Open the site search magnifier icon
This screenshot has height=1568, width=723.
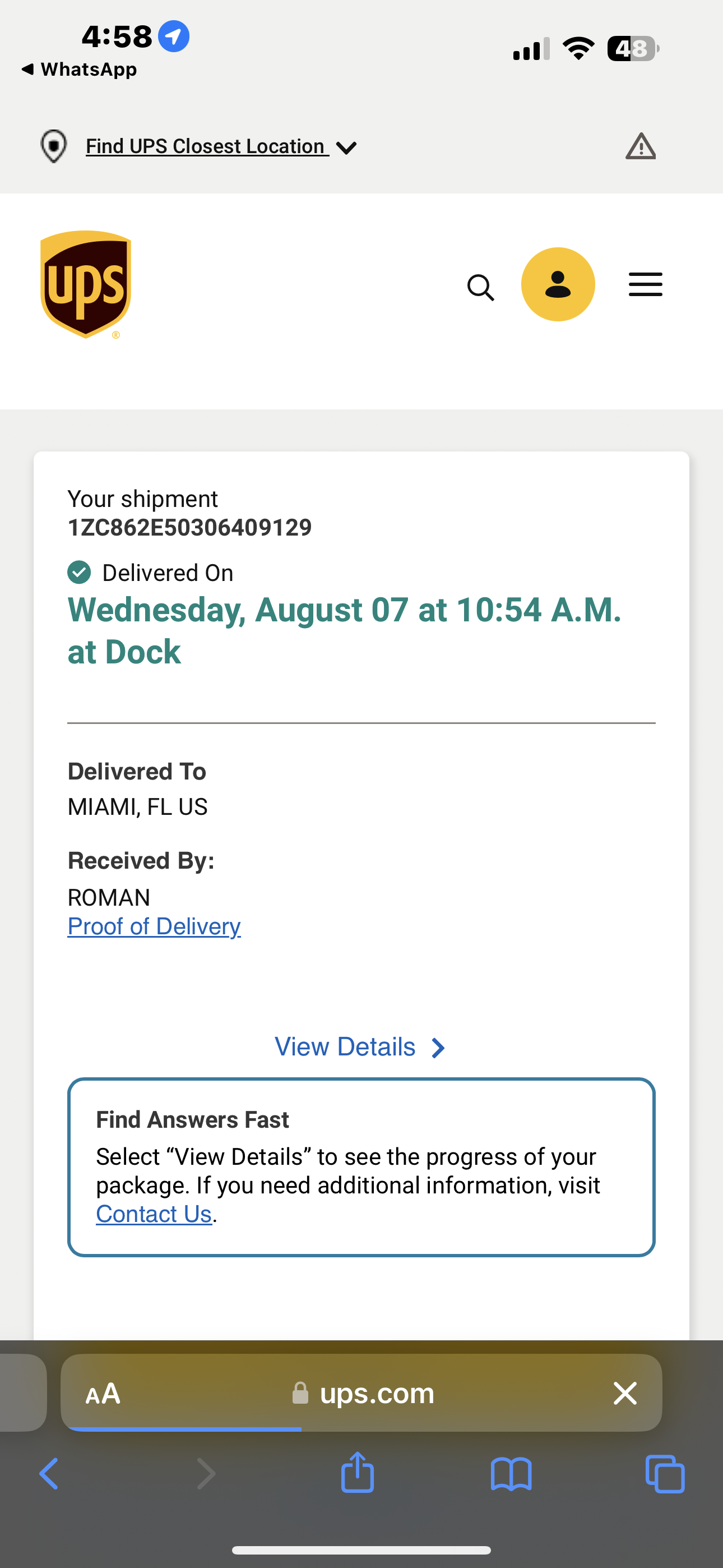480,287
